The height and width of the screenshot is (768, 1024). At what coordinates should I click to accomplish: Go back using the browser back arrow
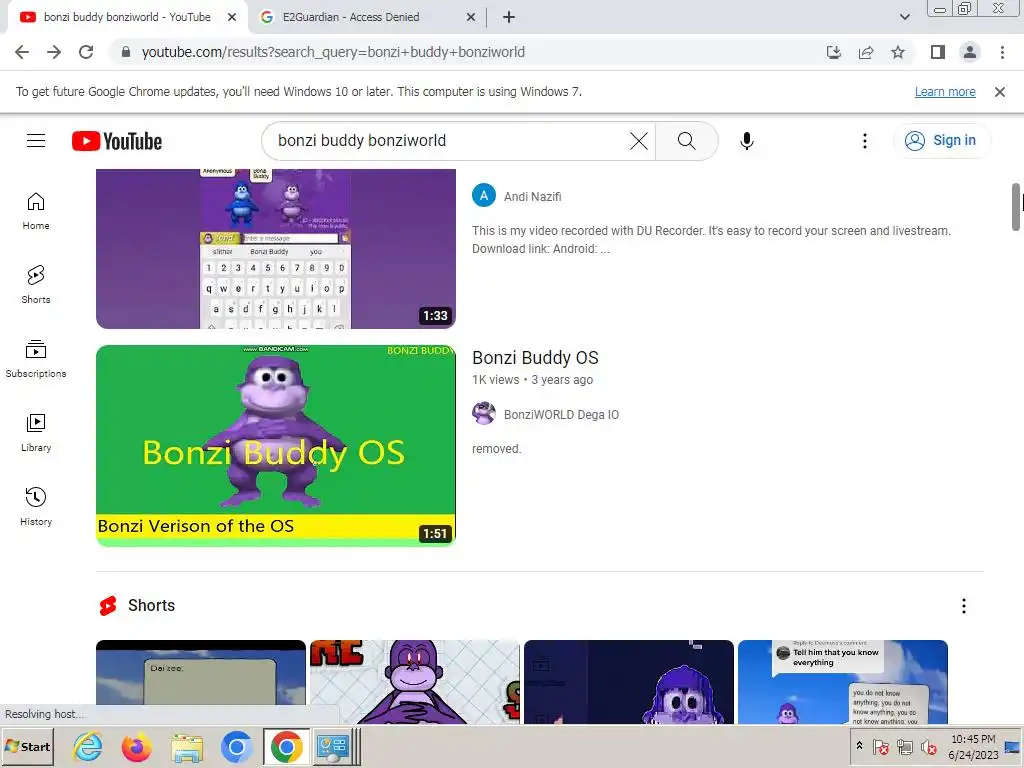click(22, 52)
